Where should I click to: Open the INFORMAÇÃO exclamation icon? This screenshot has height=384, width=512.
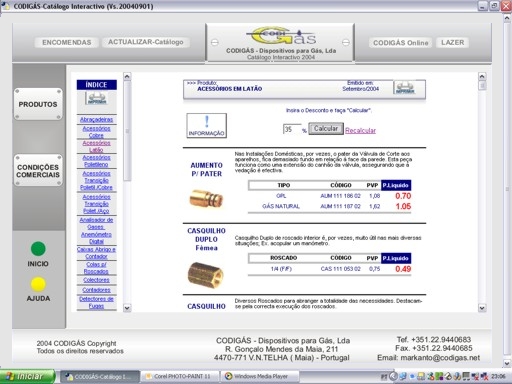pyautogui.click(x=207, y=125)
